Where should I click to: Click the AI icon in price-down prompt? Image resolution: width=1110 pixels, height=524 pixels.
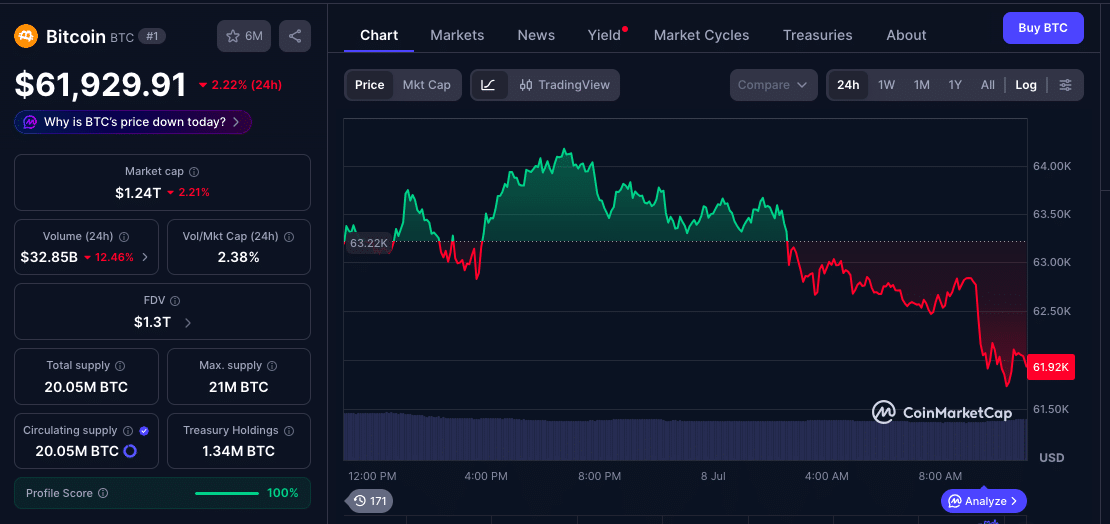pyautogui.click(x=30, y=122)
